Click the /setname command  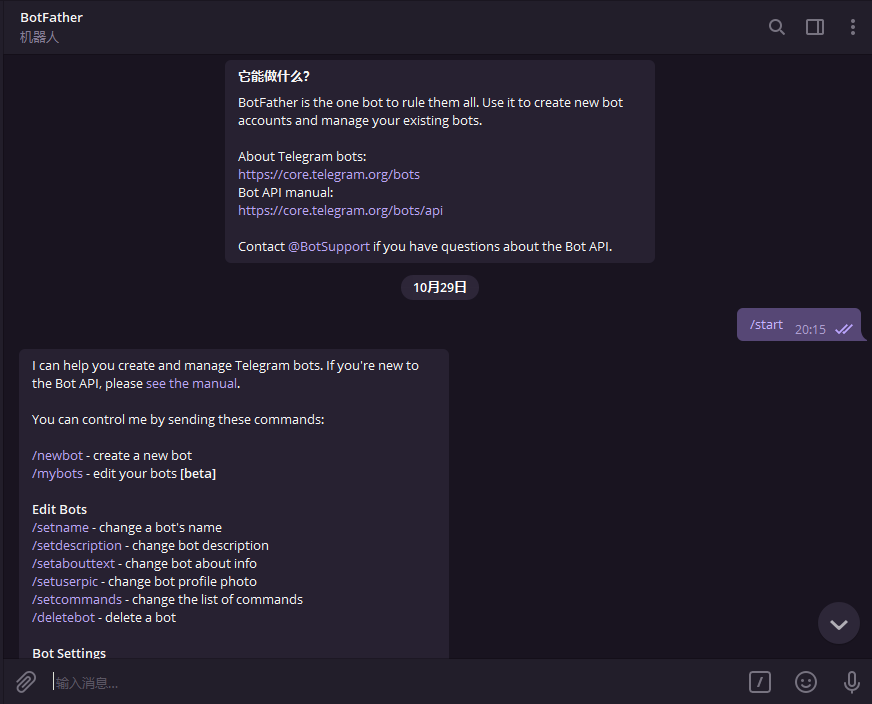tap(60, 527)
